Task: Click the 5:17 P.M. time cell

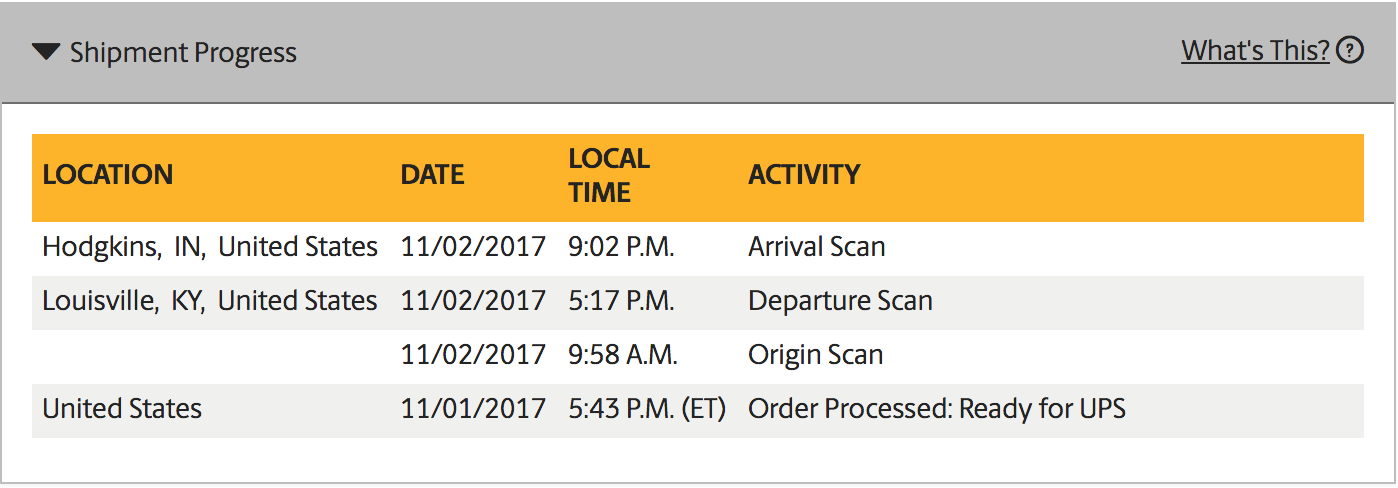Action: (x=620, y=301)
